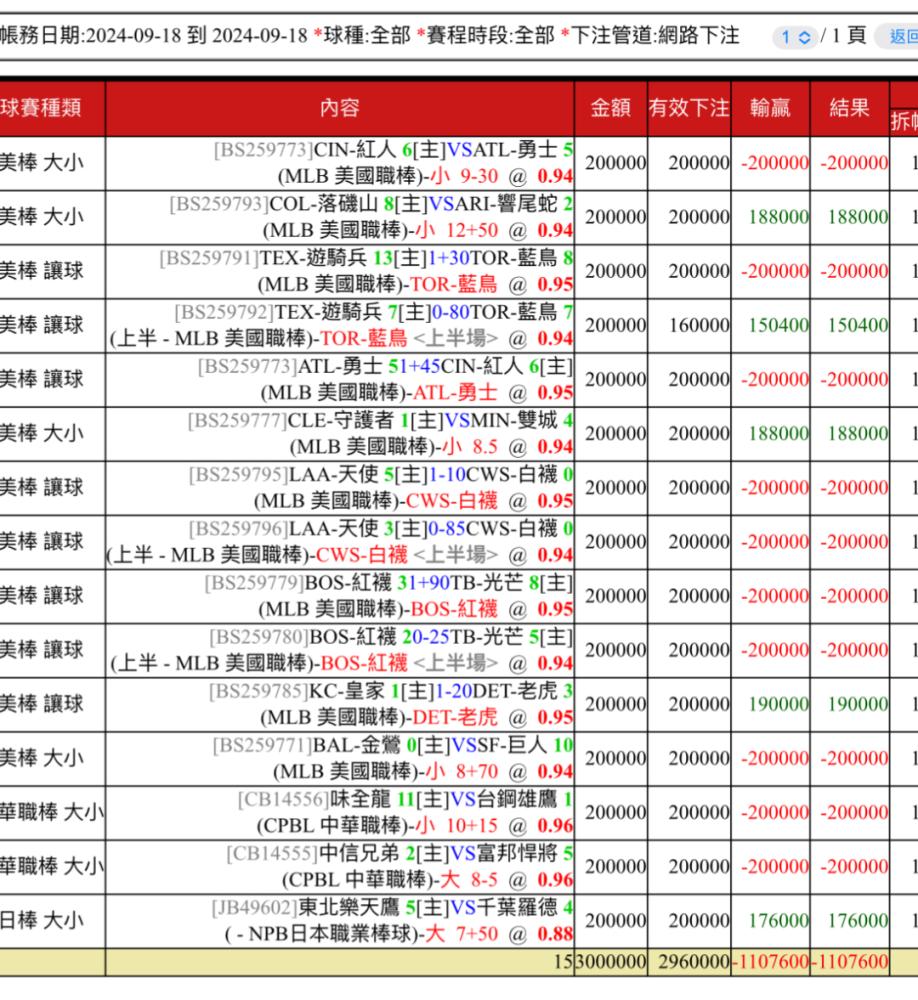The width and height of the screenshot is (918, 1000).
Task: Click the 小 8+70 bet selection text
Action: 462,772
